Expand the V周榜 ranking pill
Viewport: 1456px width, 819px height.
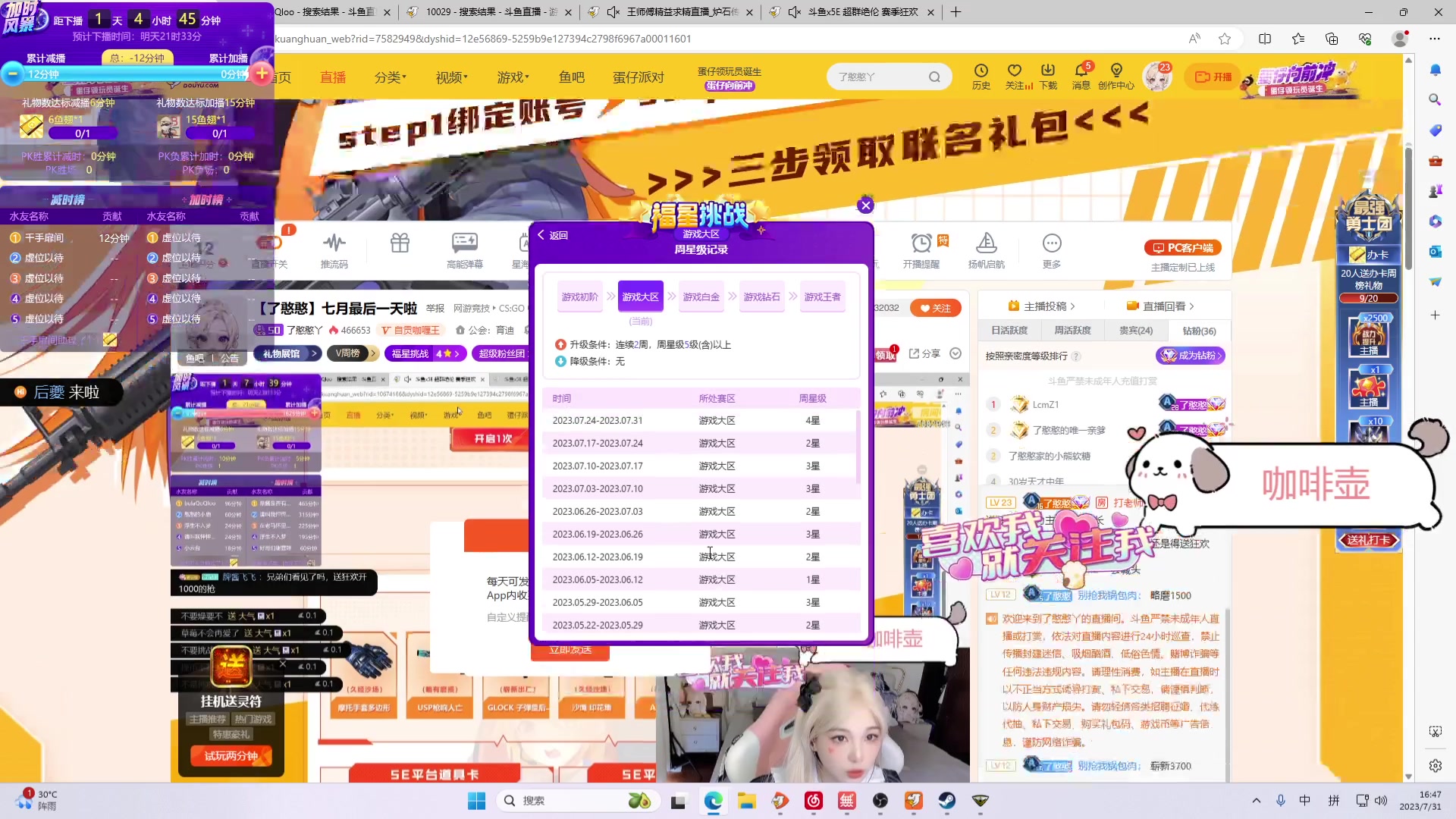[x=353, y=353]
